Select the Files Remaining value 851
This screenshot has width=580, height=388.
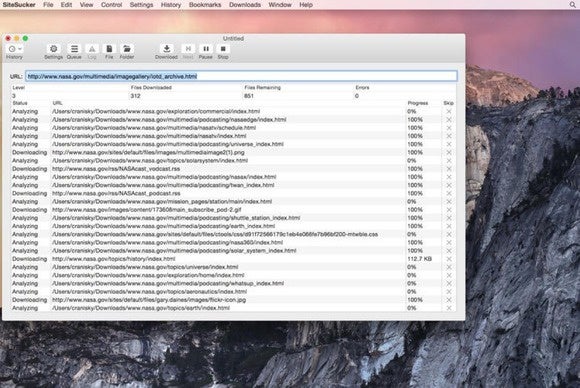coord(249,96)
